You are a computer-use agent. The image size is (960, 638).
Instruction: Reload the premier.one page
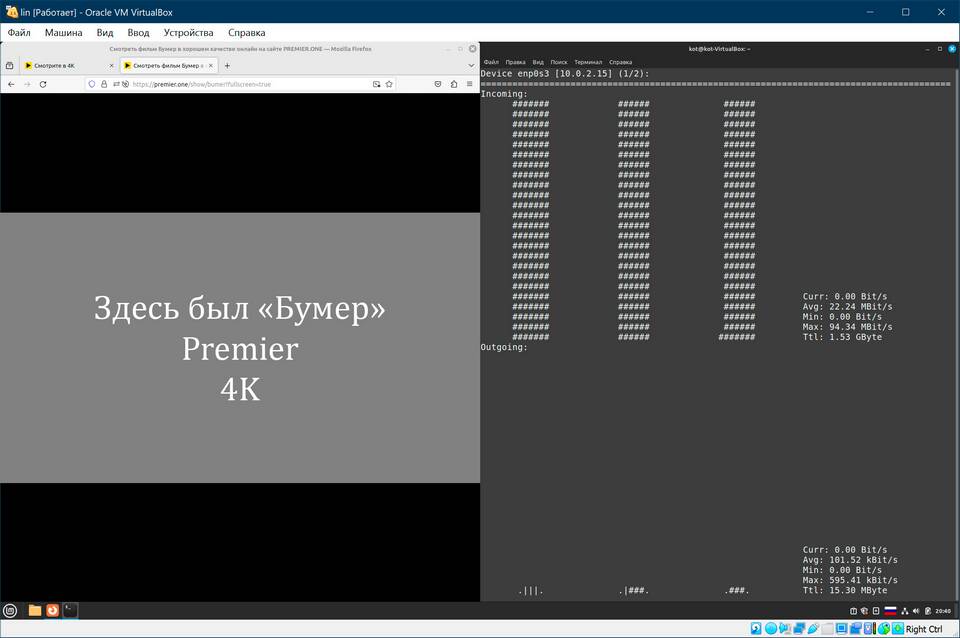43,84
